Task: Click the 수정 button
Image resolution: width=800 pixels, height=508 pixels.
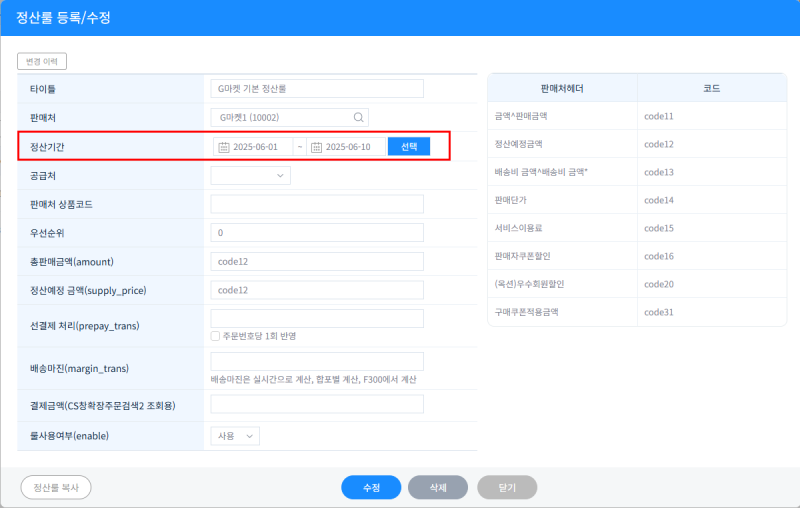Action: [371, 488]
